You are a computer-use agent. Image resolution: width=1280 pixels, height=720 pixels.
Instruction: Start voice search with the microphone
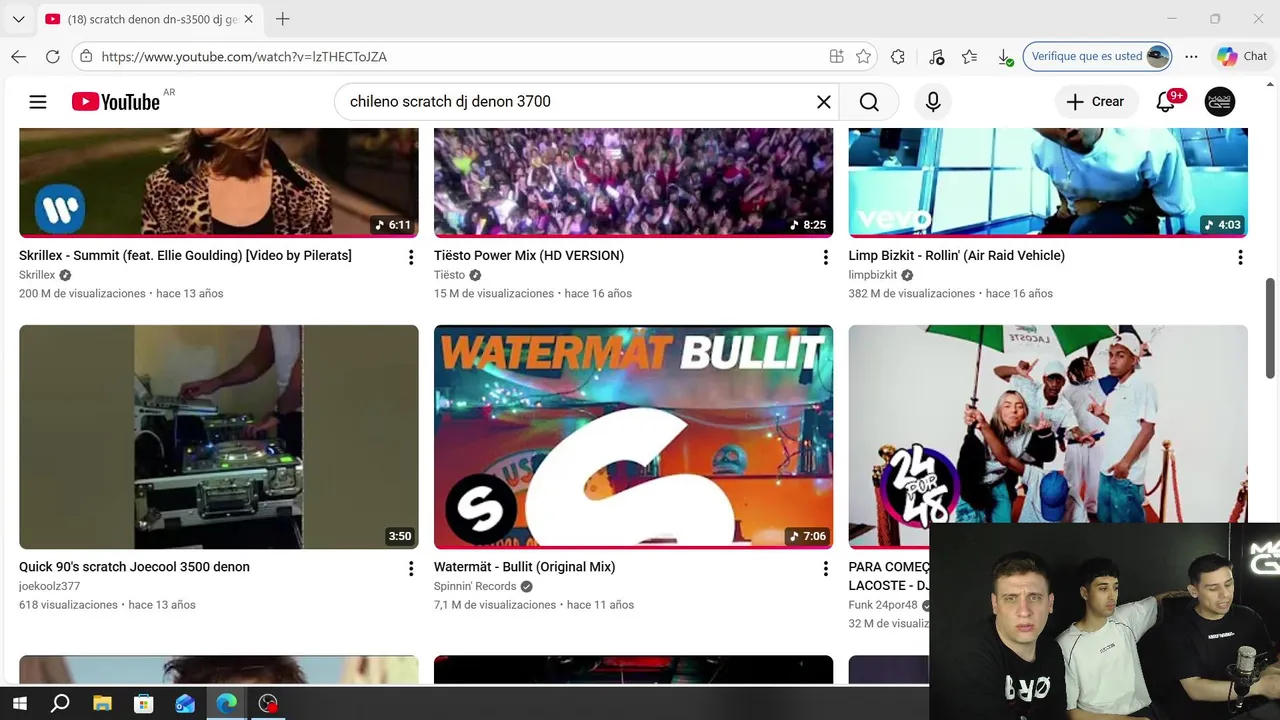tap(933, 102)
